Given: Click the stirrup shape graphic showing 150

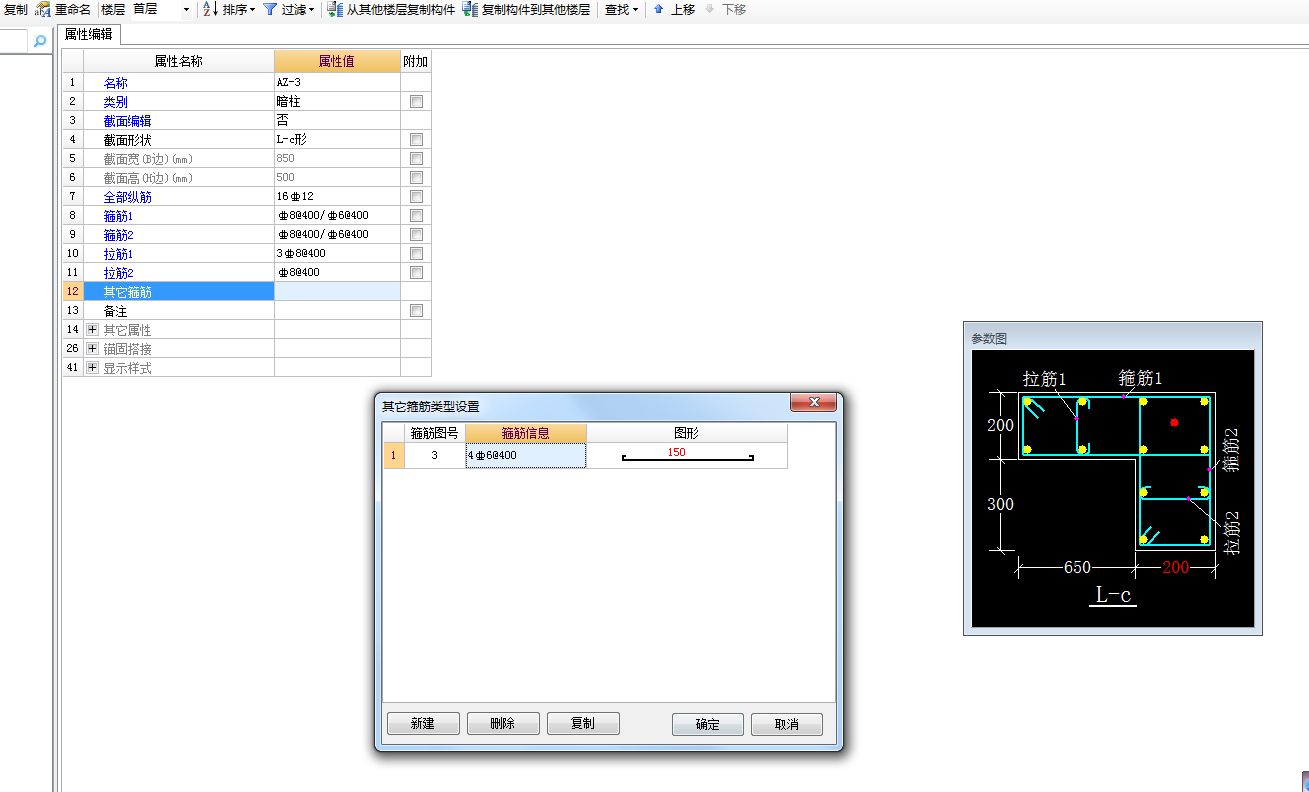Looking at the screenshot, I should [687, 456].
